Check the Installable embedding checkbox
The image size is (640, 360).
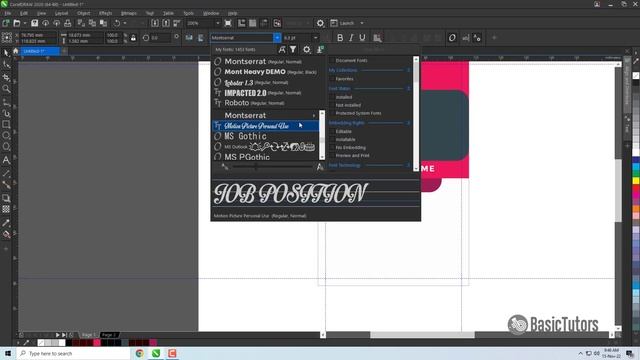pos(332,140)
